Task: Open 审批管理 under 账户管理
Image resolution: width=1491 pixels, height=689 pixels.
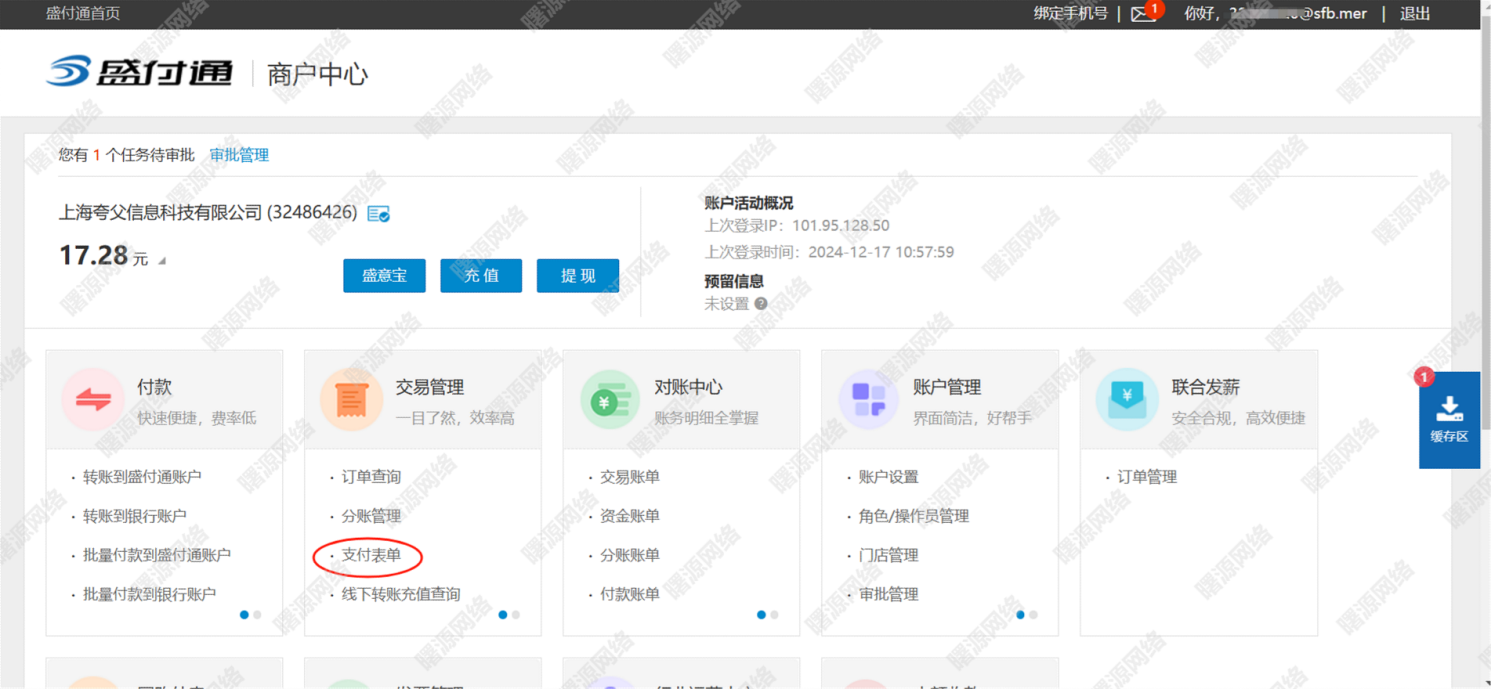Action: click(888, 594)
